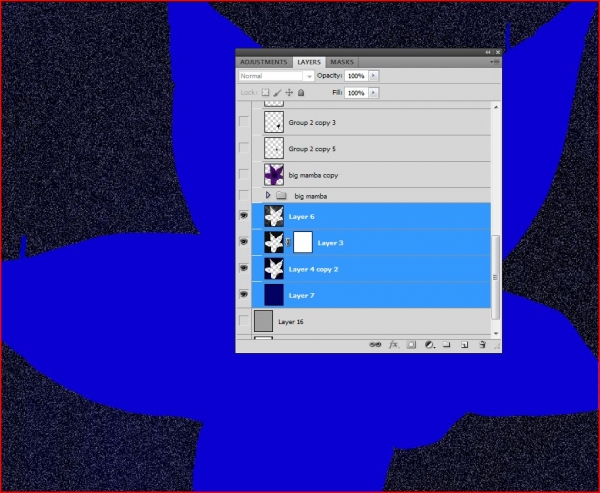The image size is (600, 493).
Task: Open the layers panel options menu
Action: tap(496, 62)
